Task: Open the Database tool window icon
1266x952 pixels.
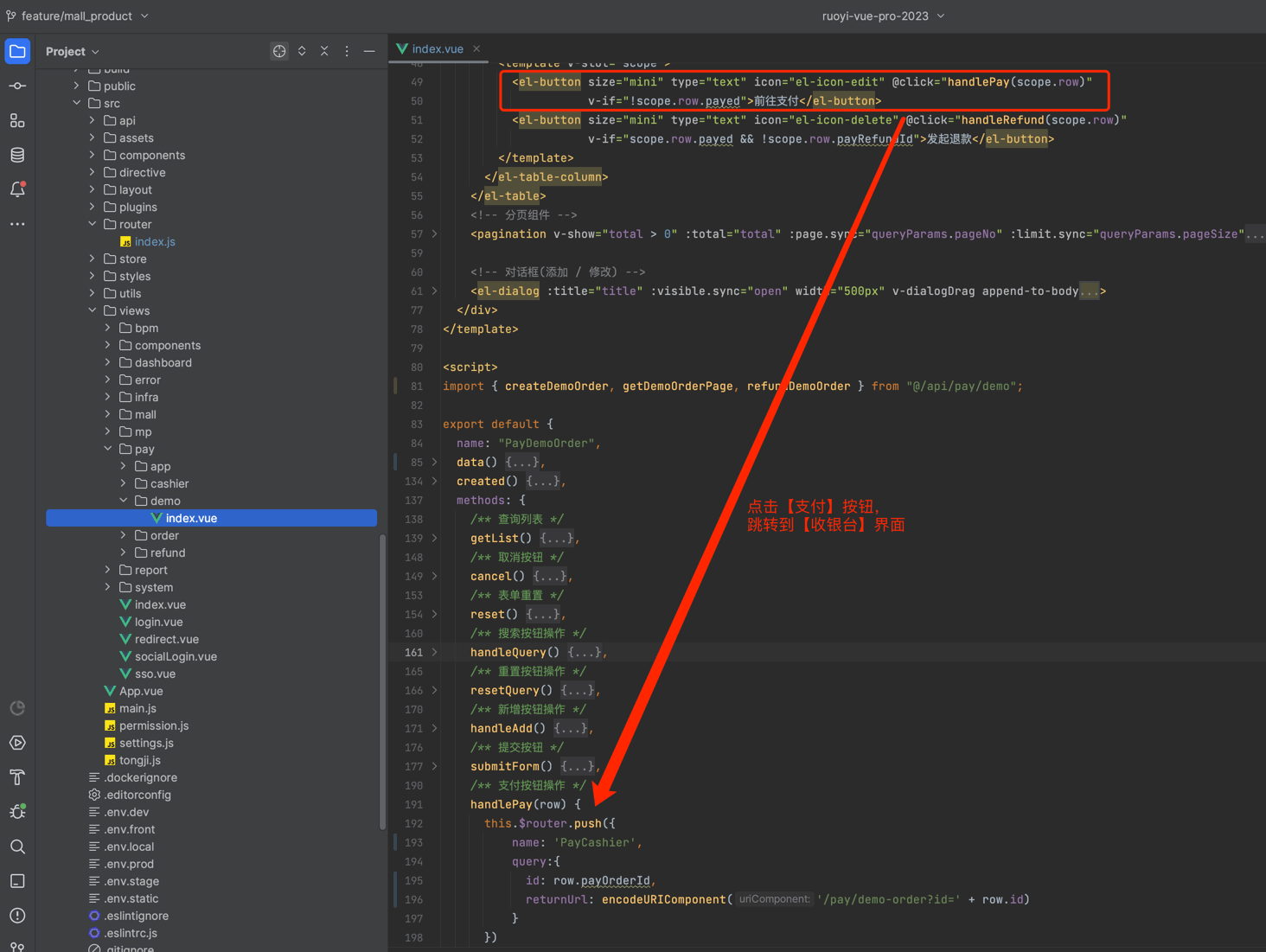Action: pos(17,155)
